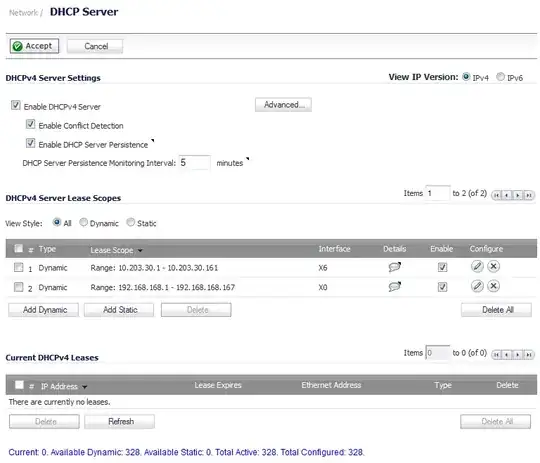Remove the X0 lease scope with X icon
This screenshot has height=463, width=540.
tap(494, 286)
